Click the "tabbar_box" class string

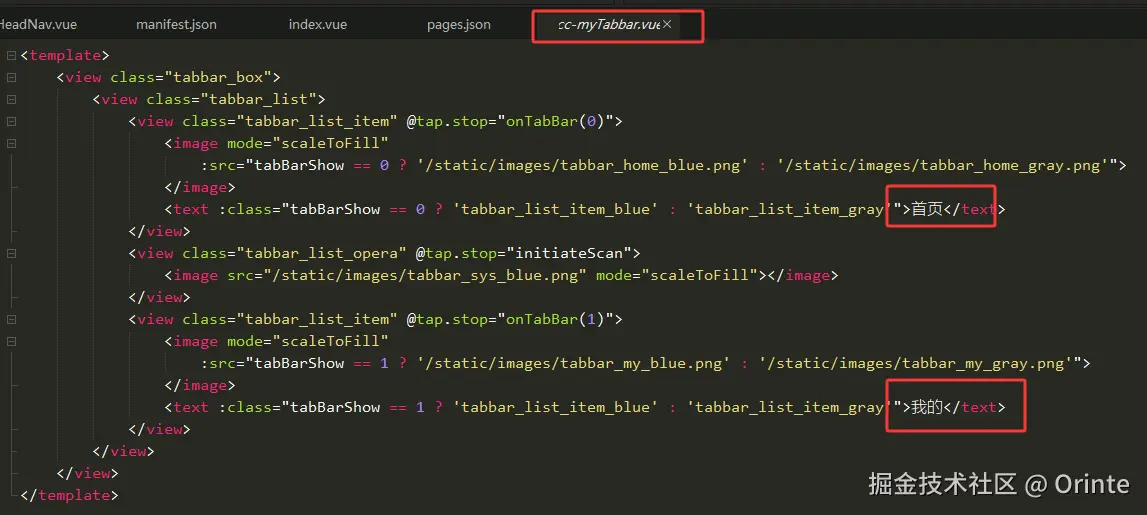(218, 78)
